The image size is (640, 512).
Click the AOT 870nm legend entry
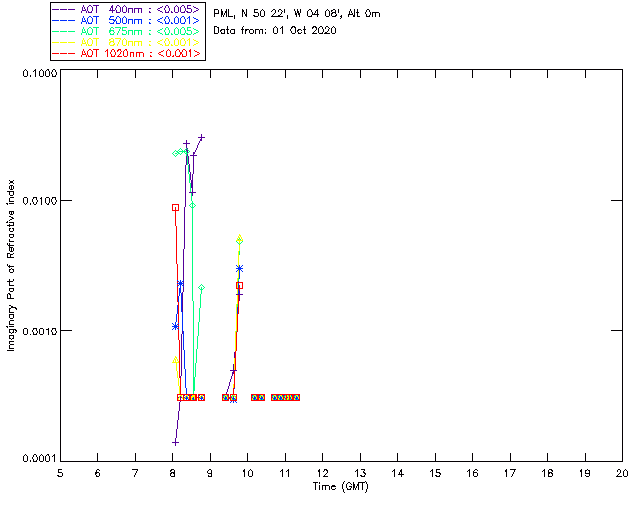pos(127,42)
